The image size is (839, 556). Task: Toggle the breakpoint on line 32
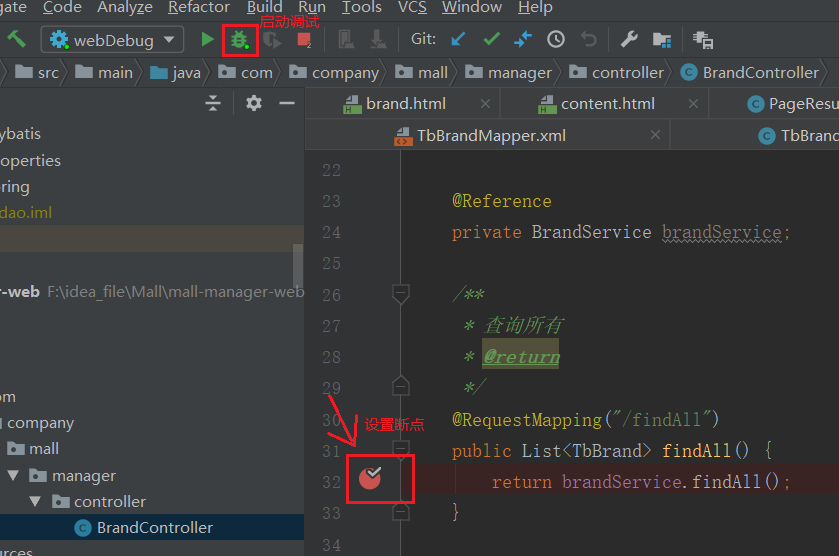tap(370, 478)
